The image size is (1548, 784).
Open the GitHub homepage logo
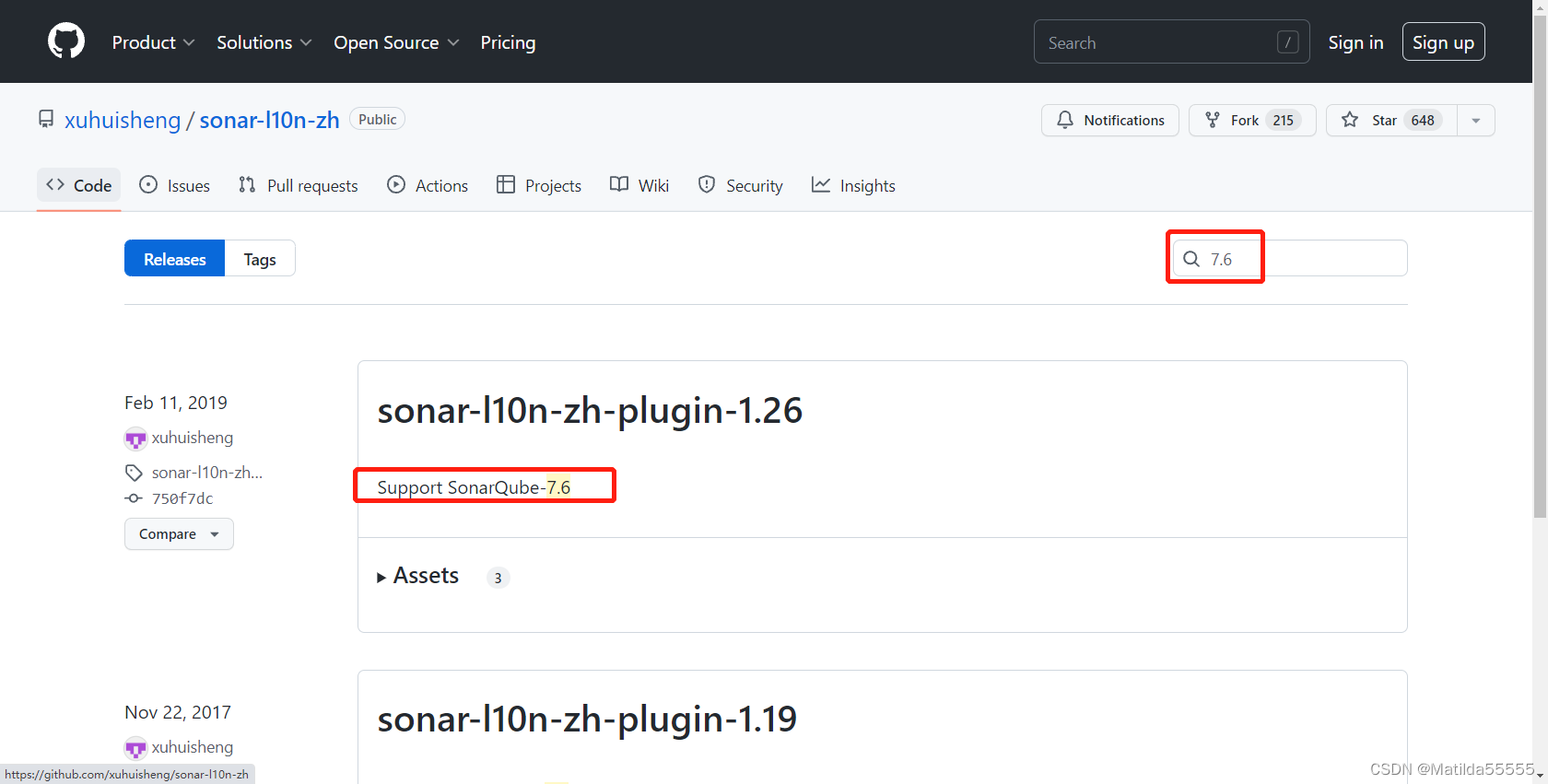coord(66,41)
